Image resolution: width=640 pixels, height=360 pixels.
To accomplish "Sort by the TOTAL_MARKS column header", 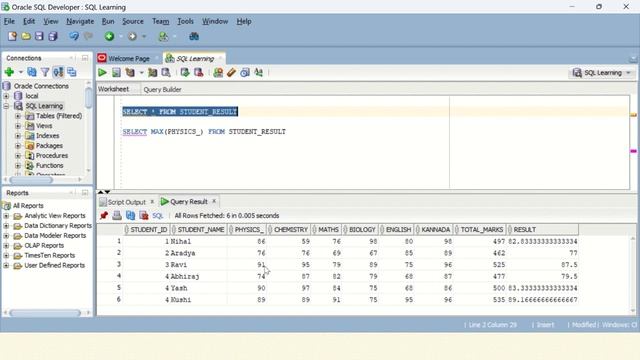I will click(x=481, y=229).
